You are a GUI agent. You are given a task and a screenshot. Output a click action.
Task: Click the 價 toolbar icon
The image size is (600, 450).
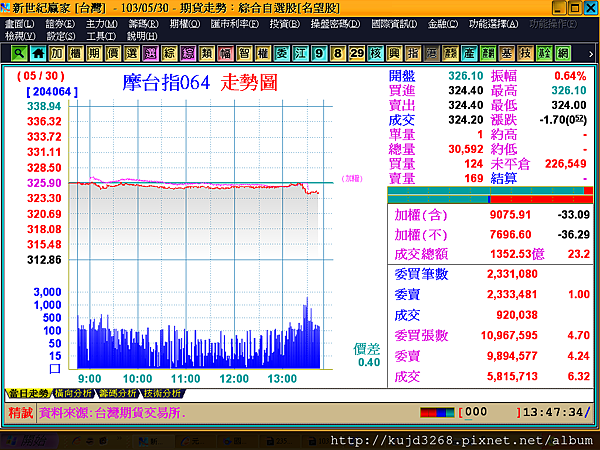[x=113, y=53]
